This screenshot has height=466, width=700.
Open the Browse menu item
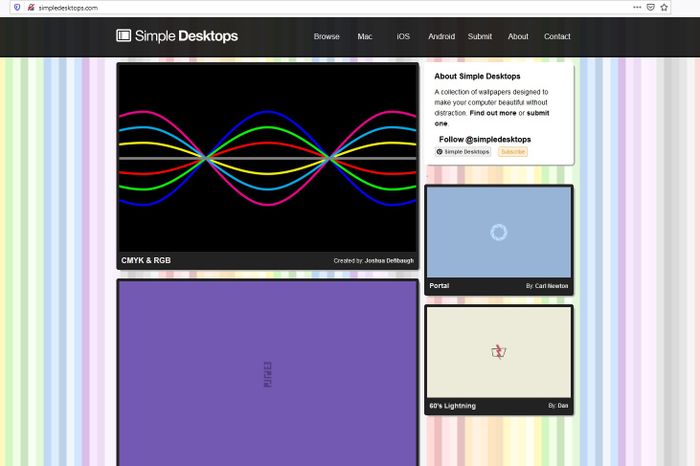[x=326, y=37]
